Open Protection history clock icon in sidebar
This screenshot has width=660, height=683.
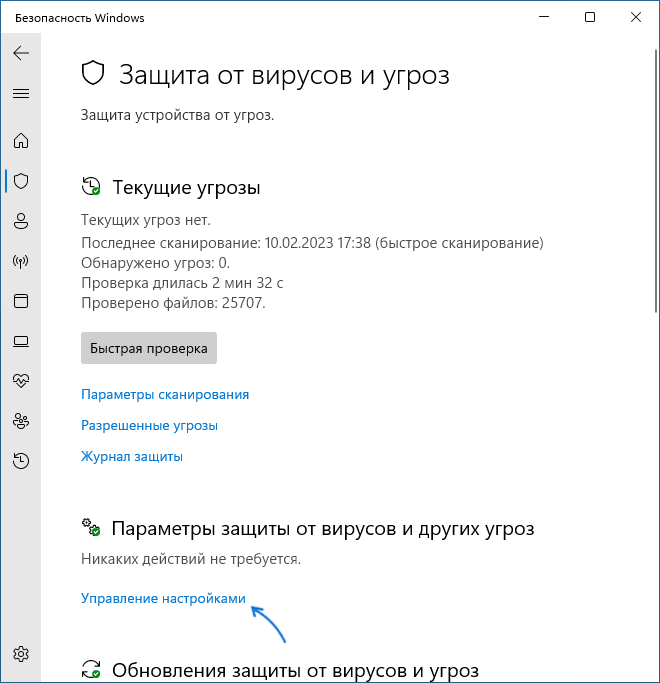(x=21, y=461)
